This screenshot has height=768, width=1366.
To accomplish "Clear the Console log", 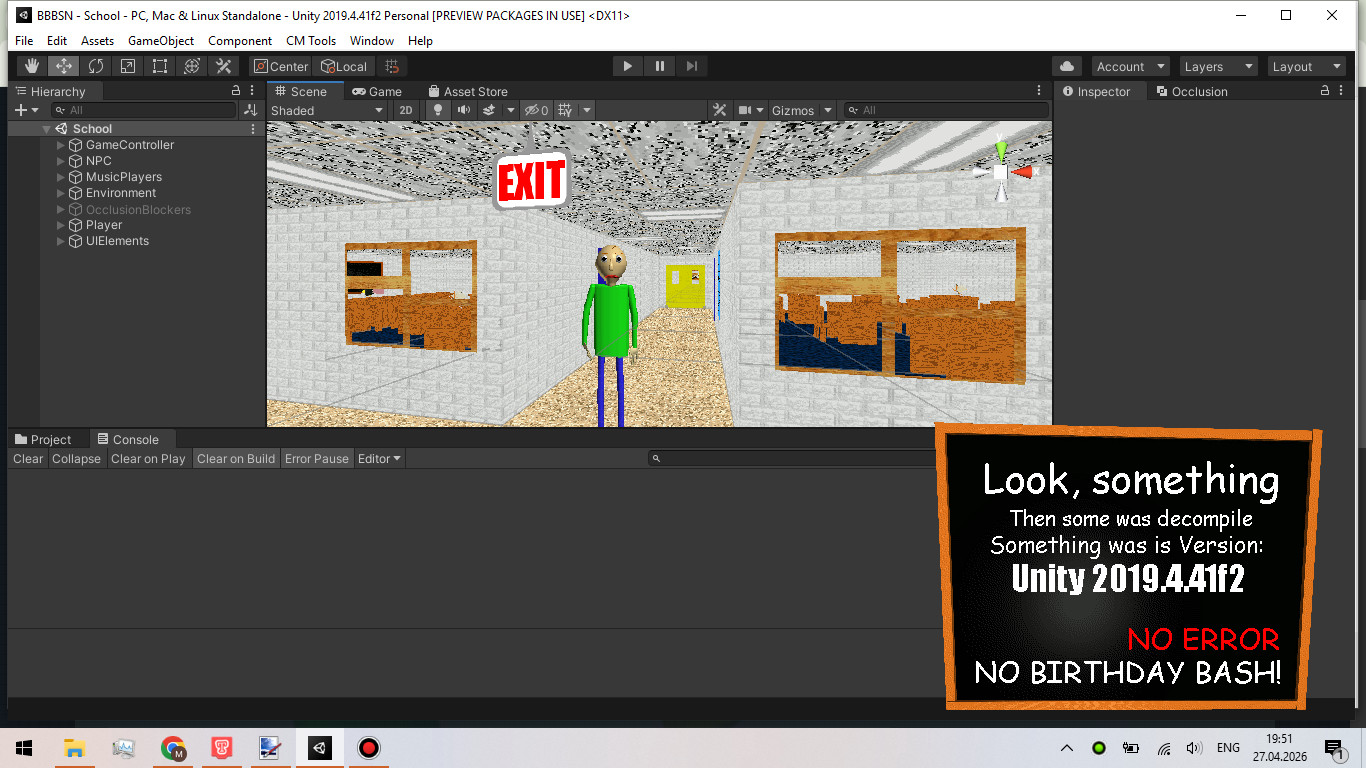I will click(28, 459).
